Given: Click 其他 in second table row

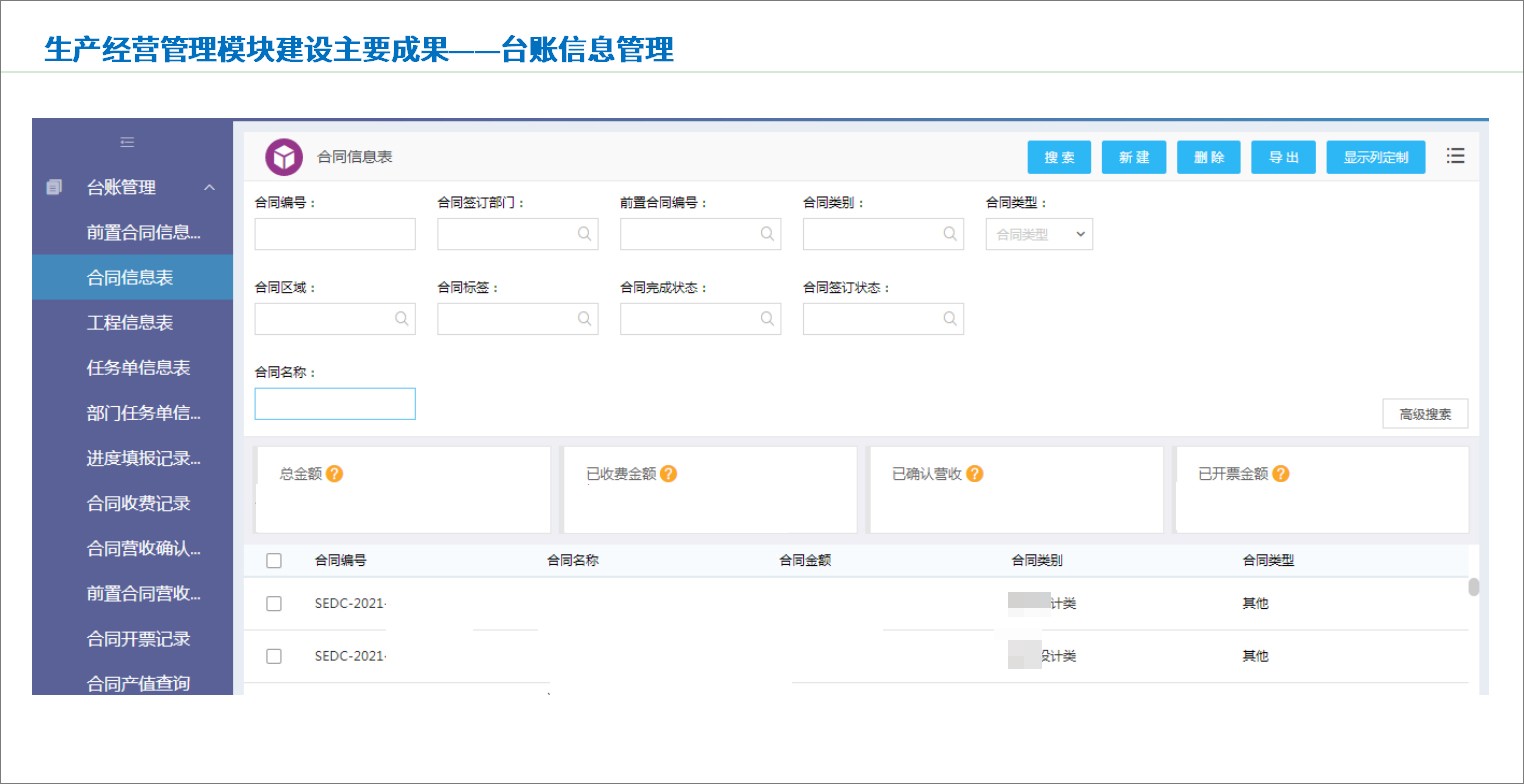Looking at the screenshot, I should [1255, 656].
